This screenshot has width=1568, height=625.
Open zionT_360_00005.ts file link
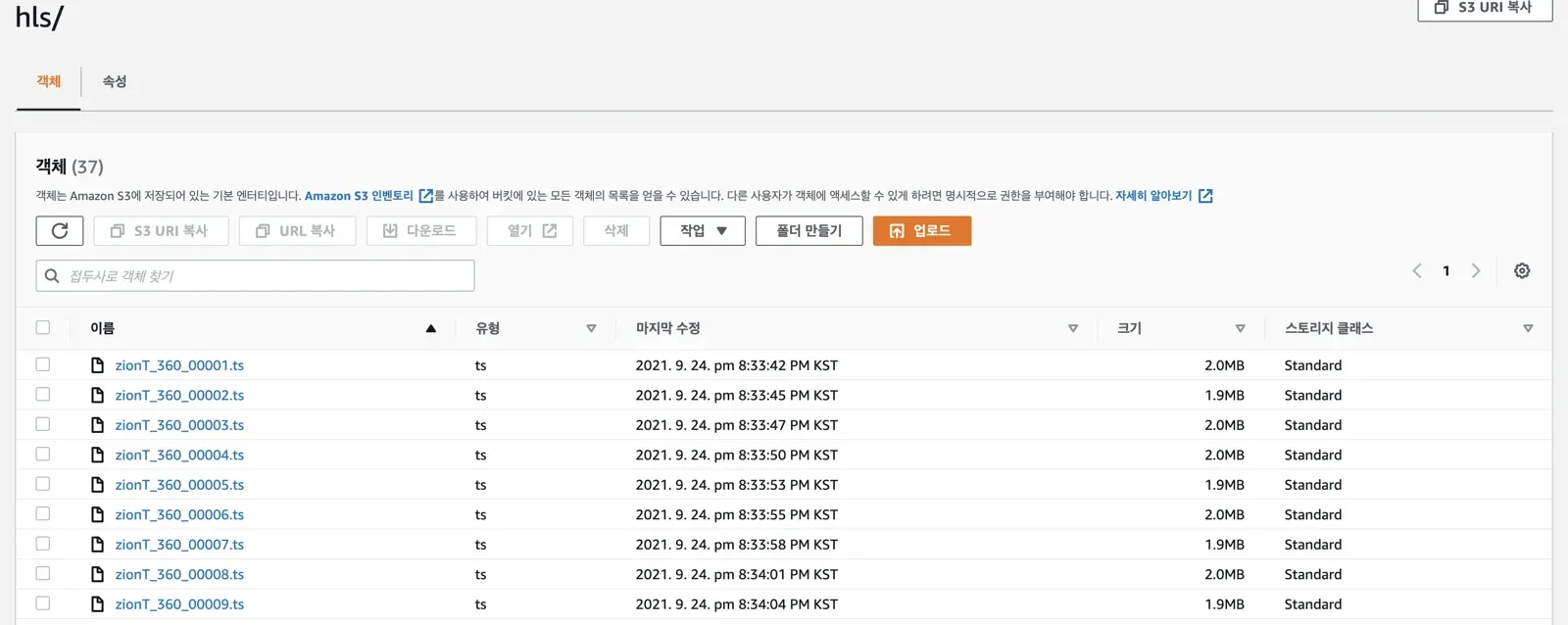(x=179, y=485)
